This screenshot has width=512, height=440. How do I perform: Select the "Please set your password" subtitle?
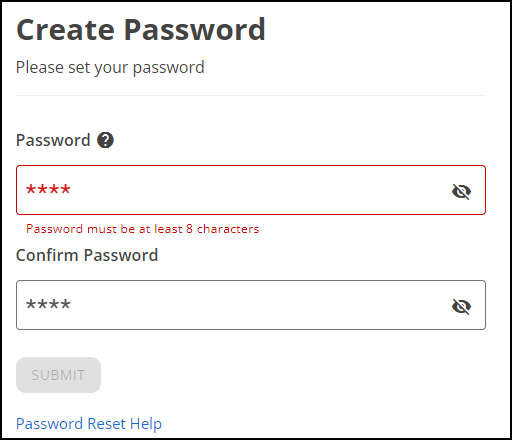[x=110, y=68]
